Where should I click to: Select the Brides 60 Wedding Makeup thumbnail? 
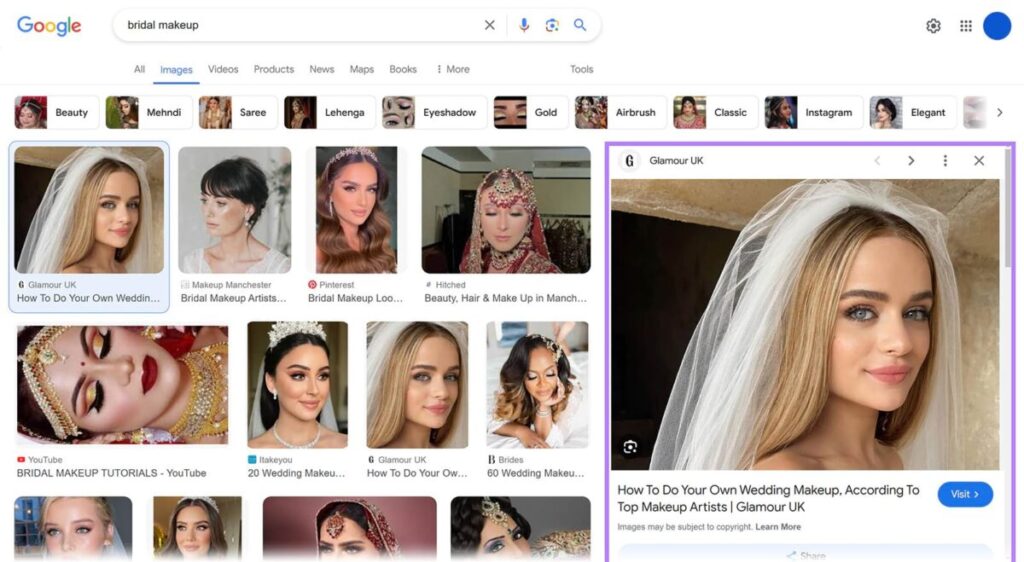point(537,385)
